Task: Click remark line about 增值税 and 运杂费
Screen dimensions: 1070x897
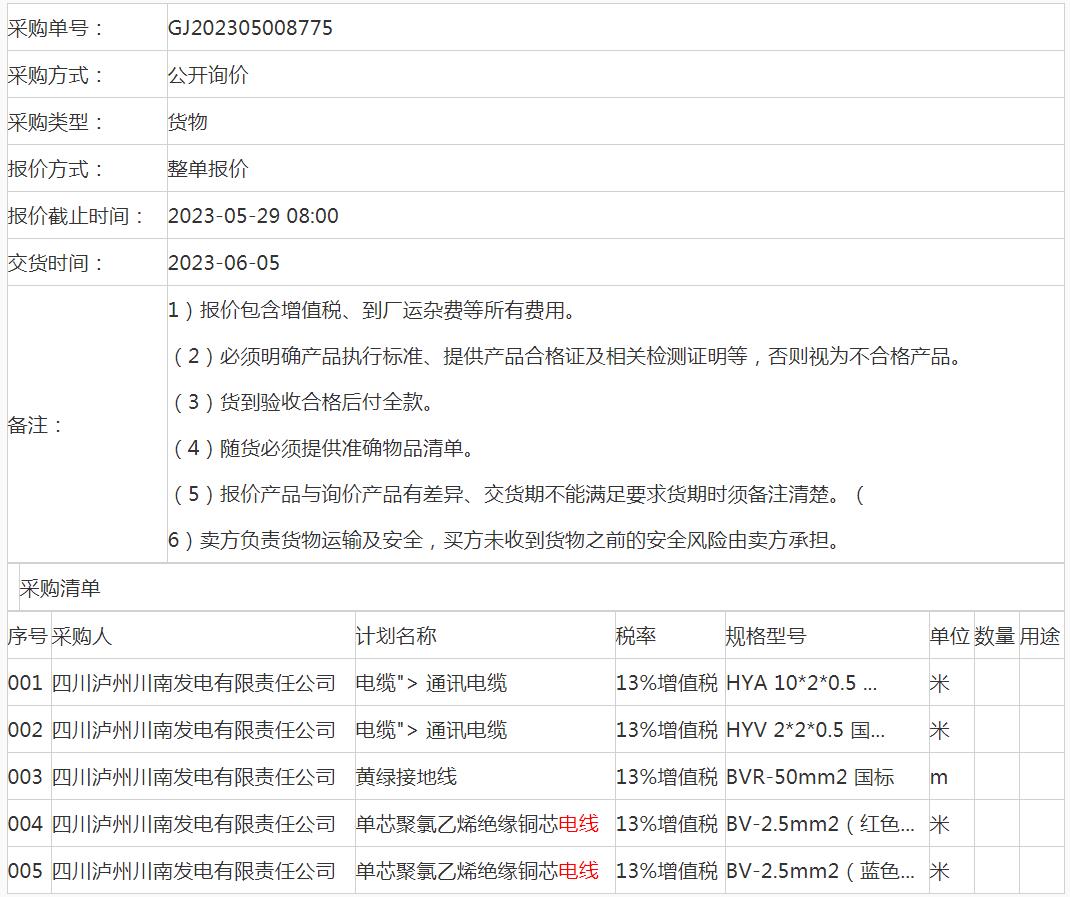Action: pyautogui.click(x=373, y=311)
